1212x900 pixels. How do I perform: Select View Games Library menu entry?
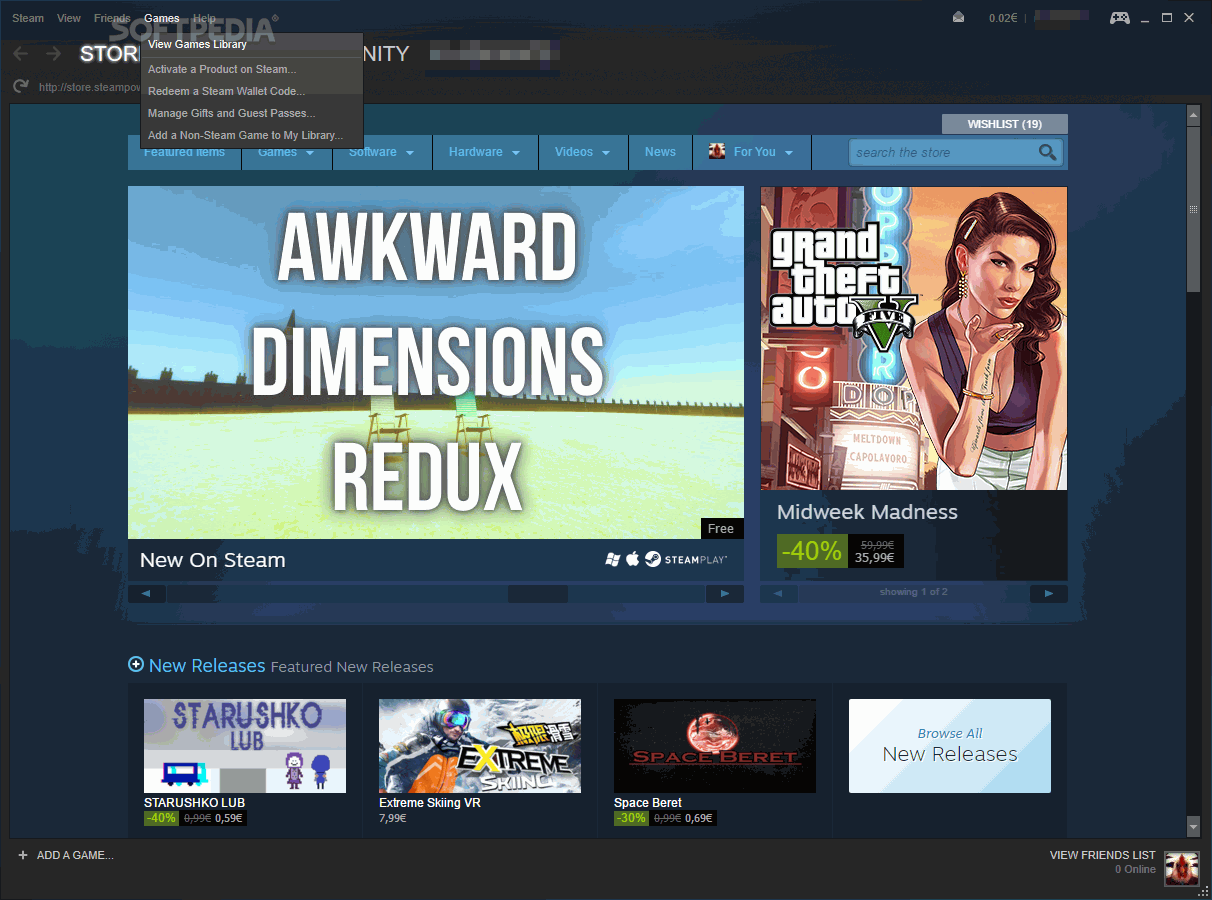coord(251,44)
